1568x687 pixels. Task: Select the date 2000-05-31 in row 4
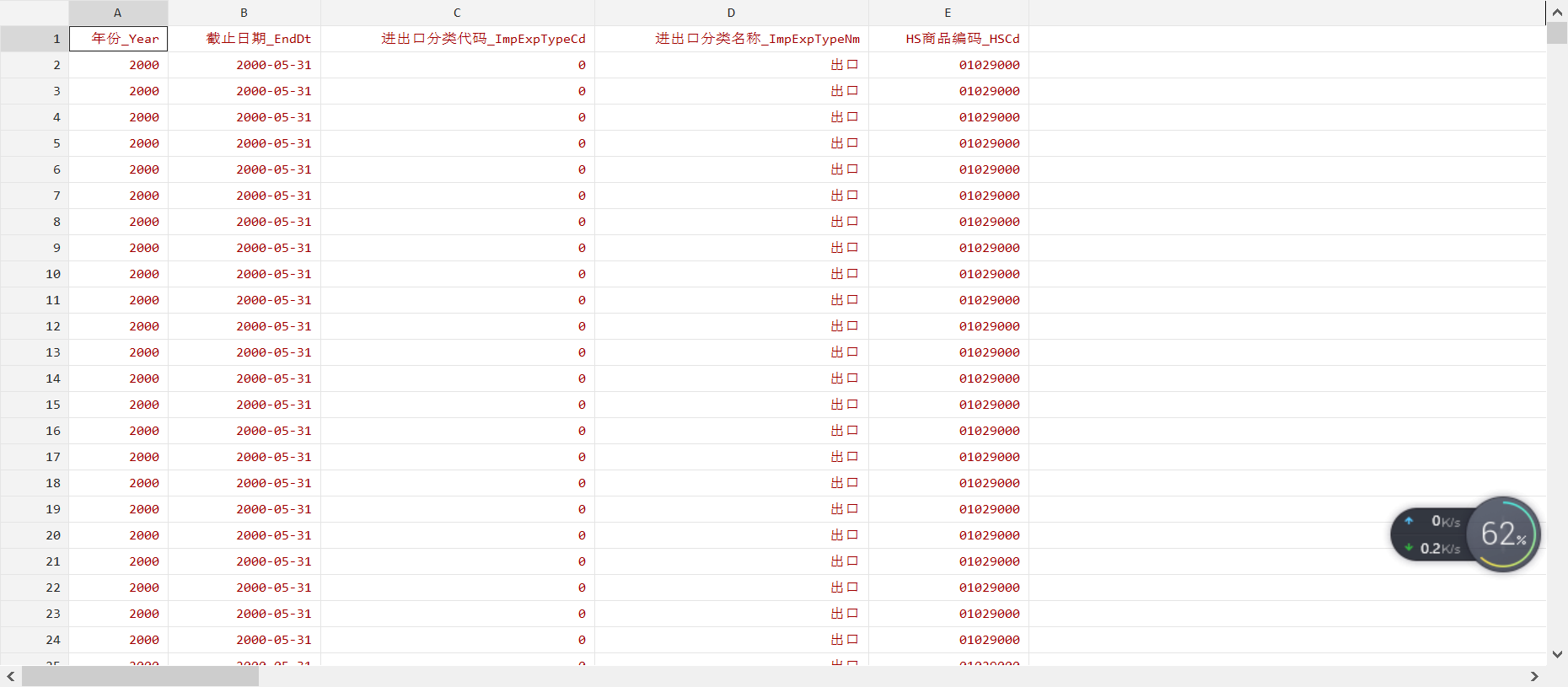pos(244,117)
